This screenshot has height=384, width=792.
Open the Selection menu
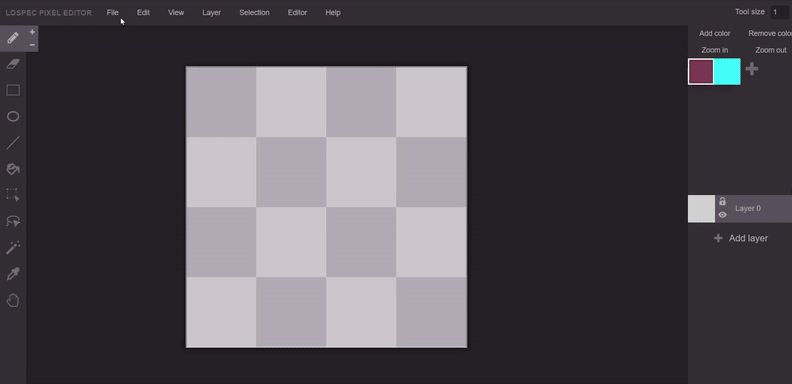point(254,13)
